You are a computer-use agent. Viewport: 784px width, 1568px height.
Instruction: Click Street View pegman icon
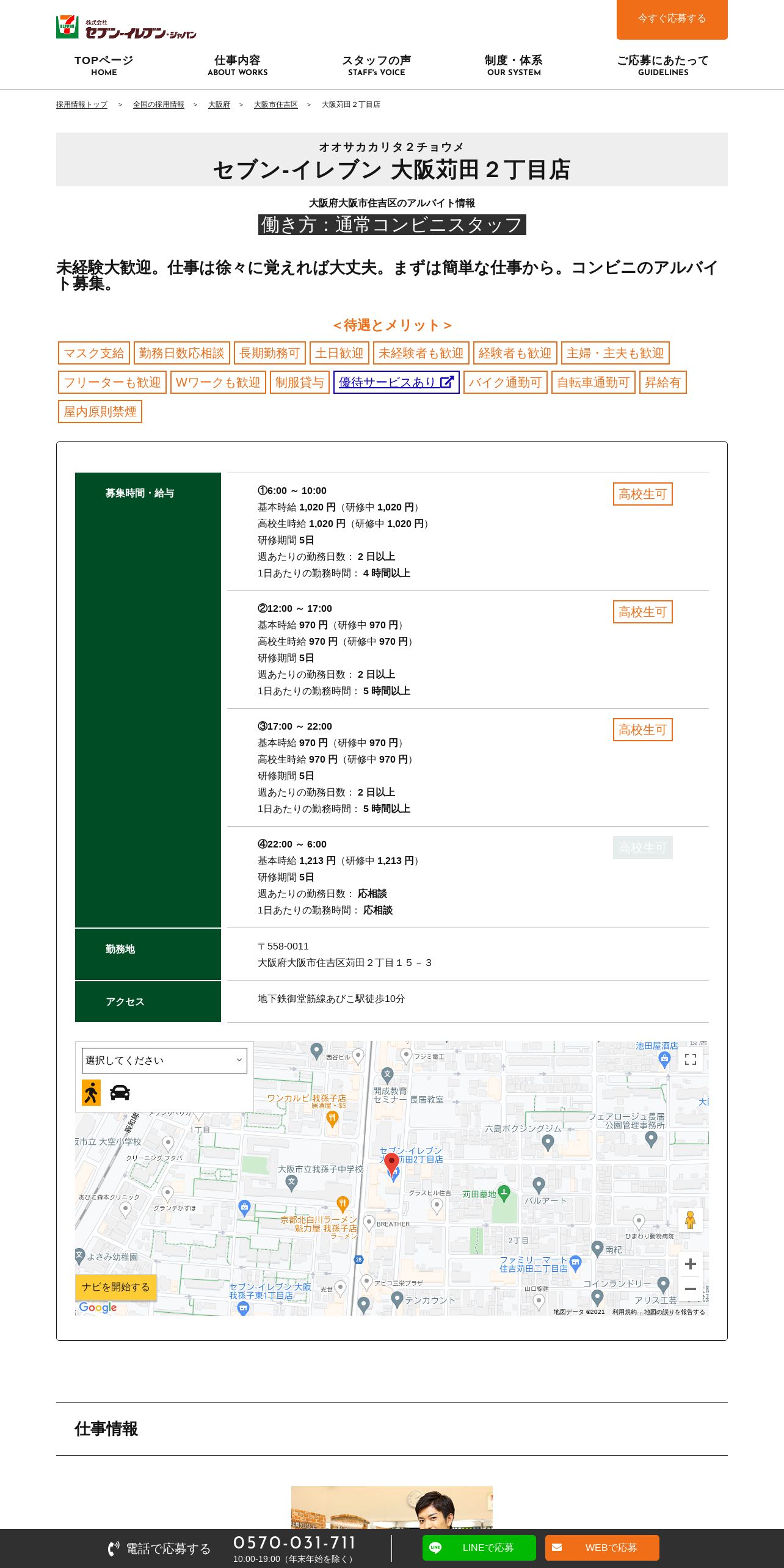tap(691, 1220)
